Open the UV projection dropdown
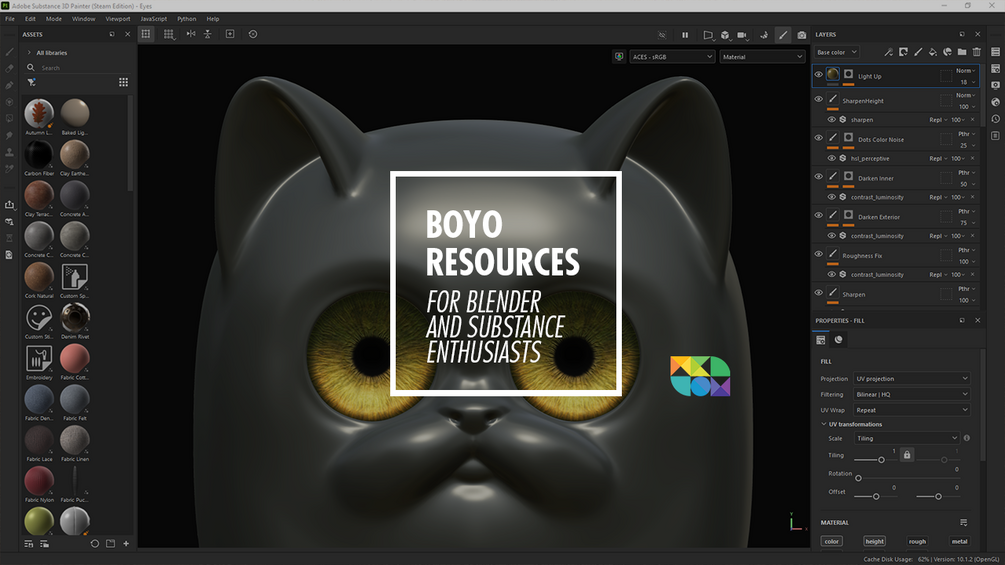 pos(911,379)
